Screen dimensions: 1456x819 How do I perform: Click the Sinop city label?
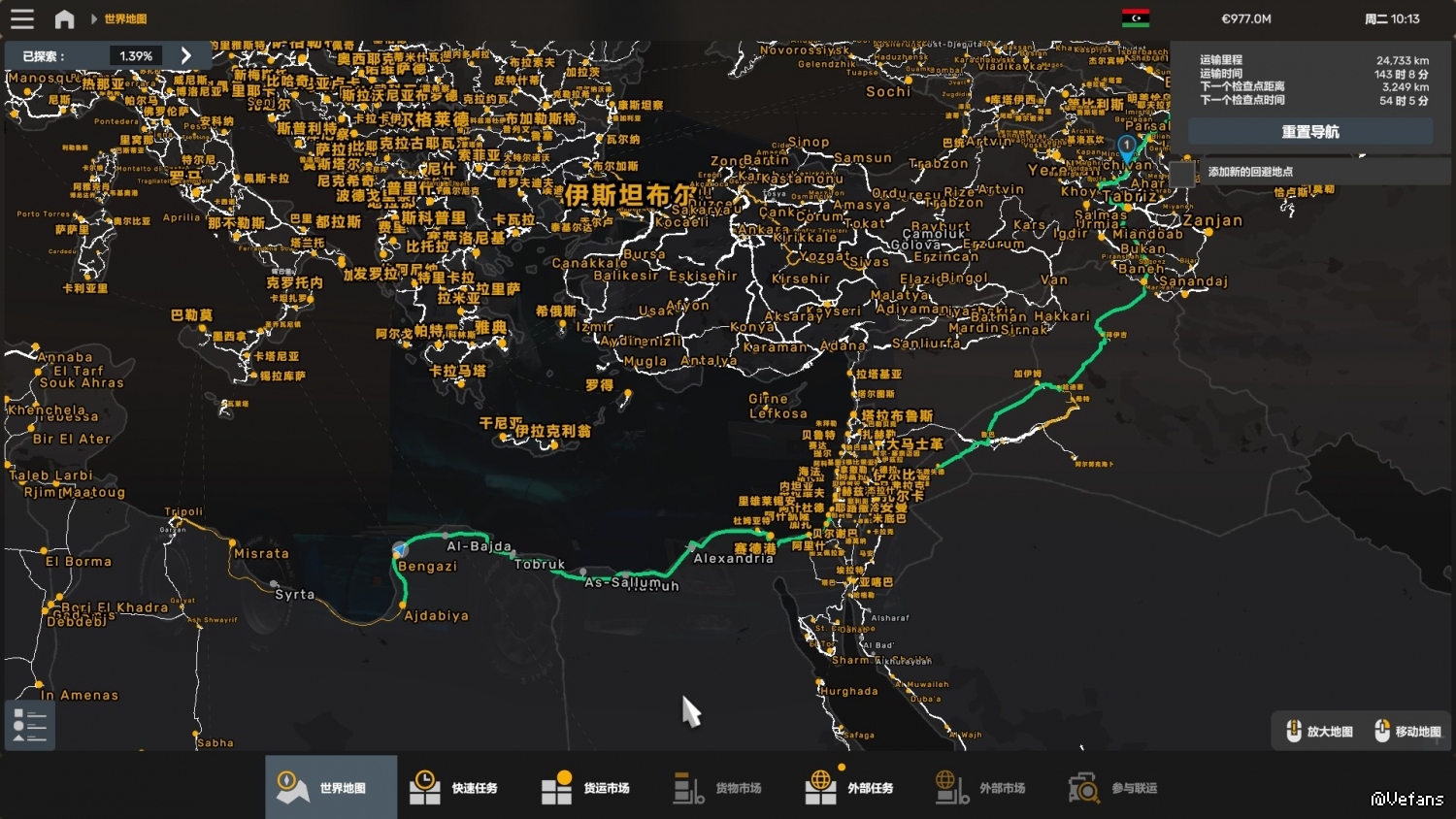click(x=809, y=142)
